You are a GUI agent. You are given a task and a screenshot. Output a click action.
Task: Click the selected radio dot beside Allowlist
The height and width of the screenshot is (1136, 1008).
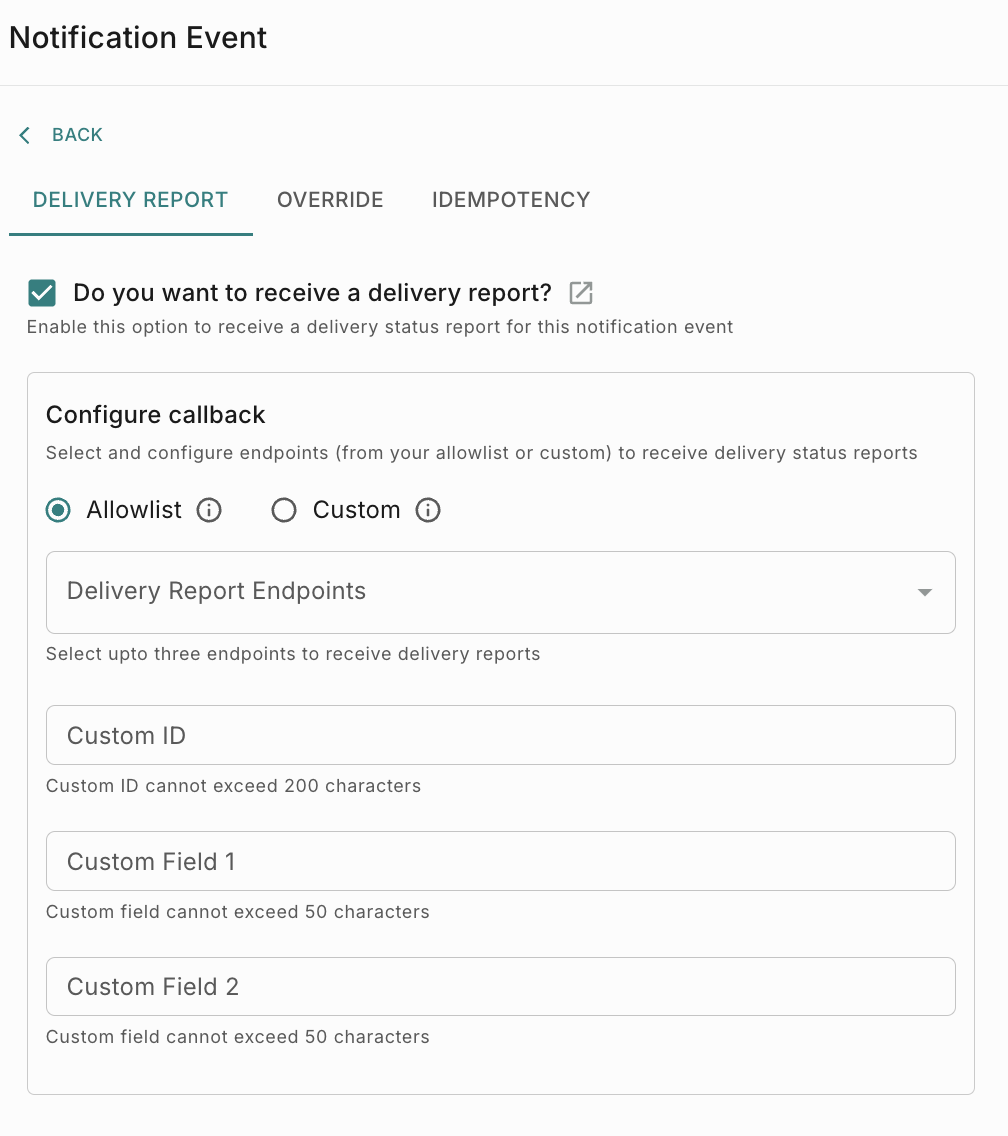point(58,510)
